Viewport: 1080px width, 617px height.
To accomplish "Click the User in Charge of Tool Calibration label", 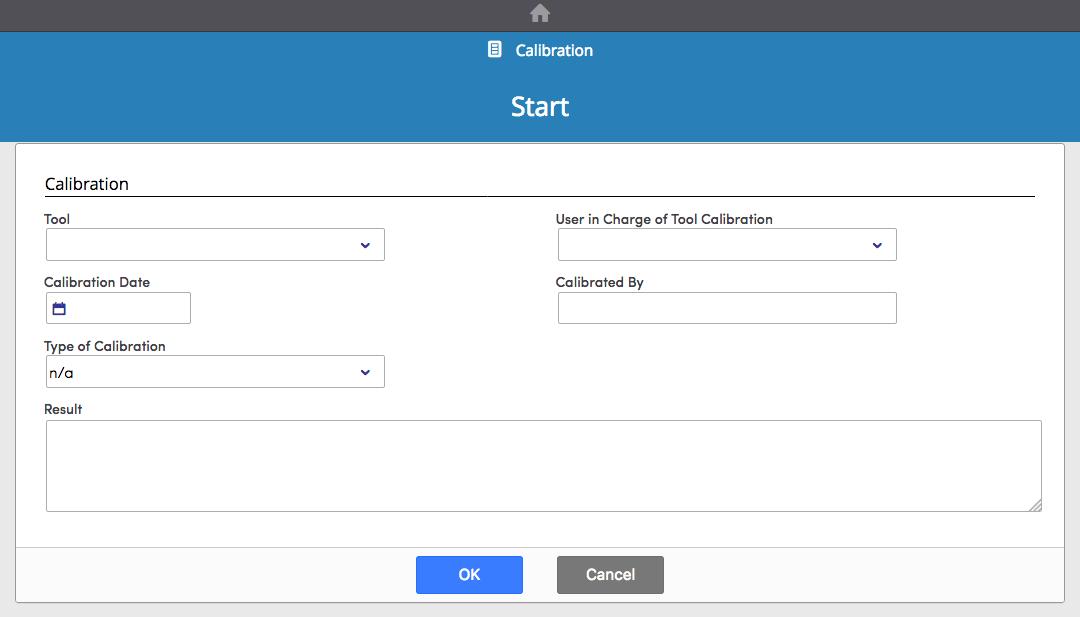I will pyautogui.click(x=664, y=219).
